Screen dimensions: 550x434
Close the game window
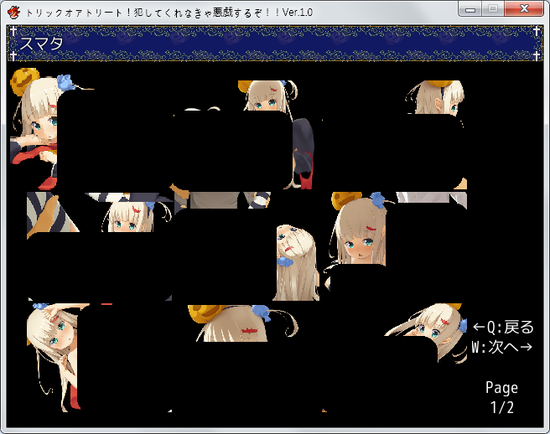coord(524,9)
